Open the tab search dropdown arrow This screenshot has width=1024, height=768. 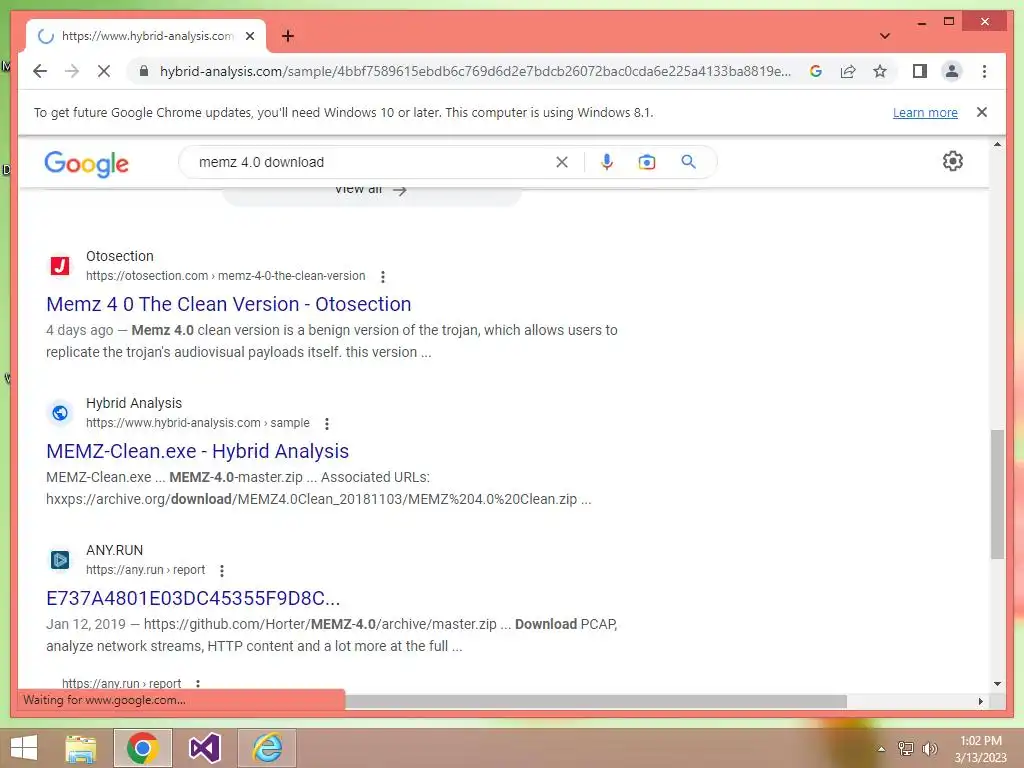[x=884, y=36]
